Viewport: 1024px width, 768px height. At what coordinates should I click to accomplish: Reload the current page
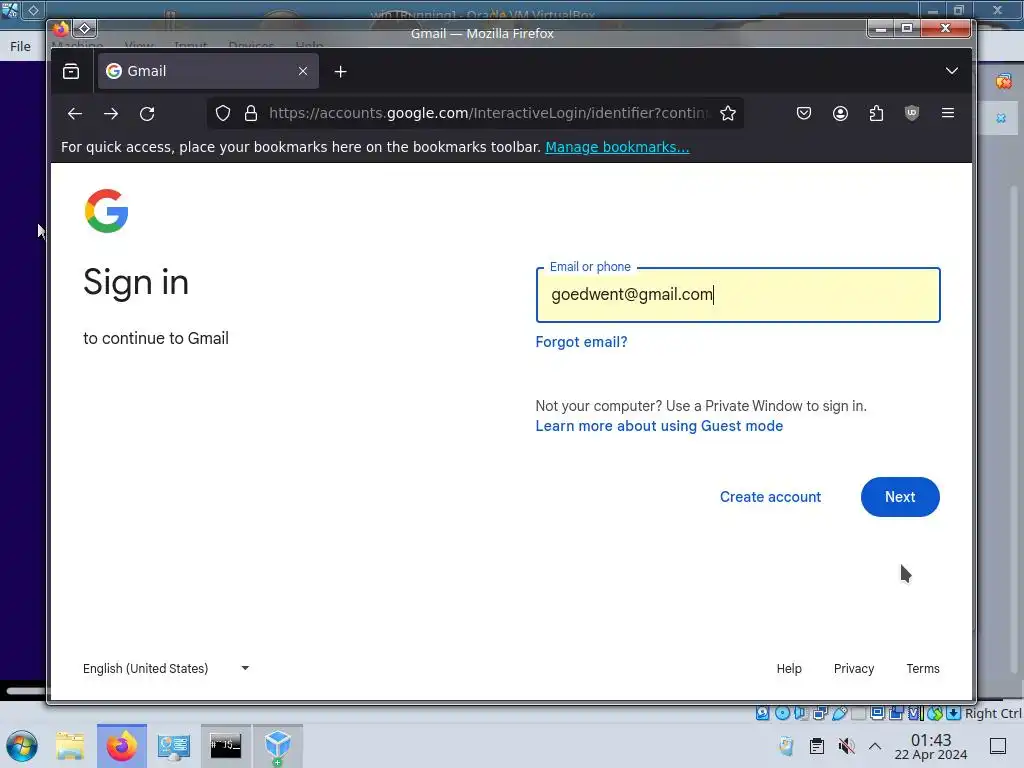click(x=147, y=114)
